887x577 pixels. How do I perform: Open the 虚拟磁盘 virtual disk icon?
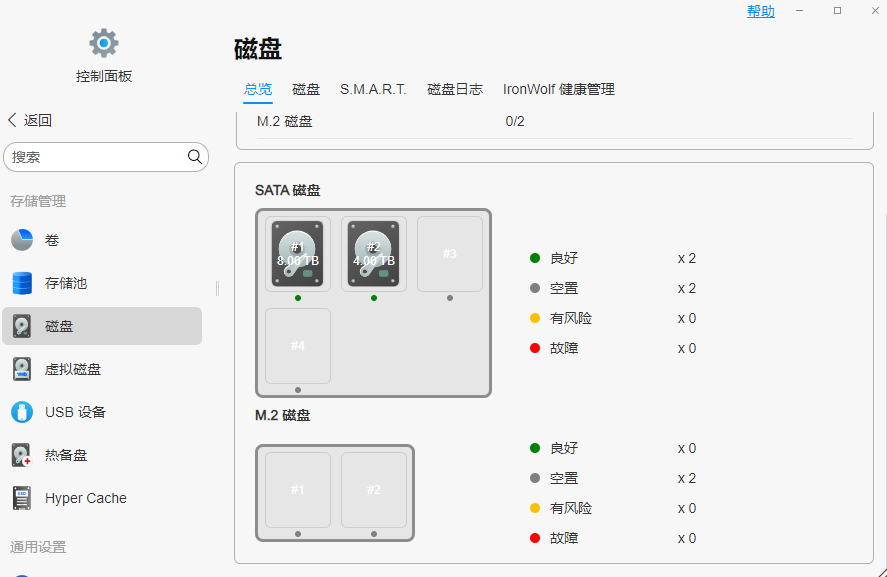pos(22,369)
